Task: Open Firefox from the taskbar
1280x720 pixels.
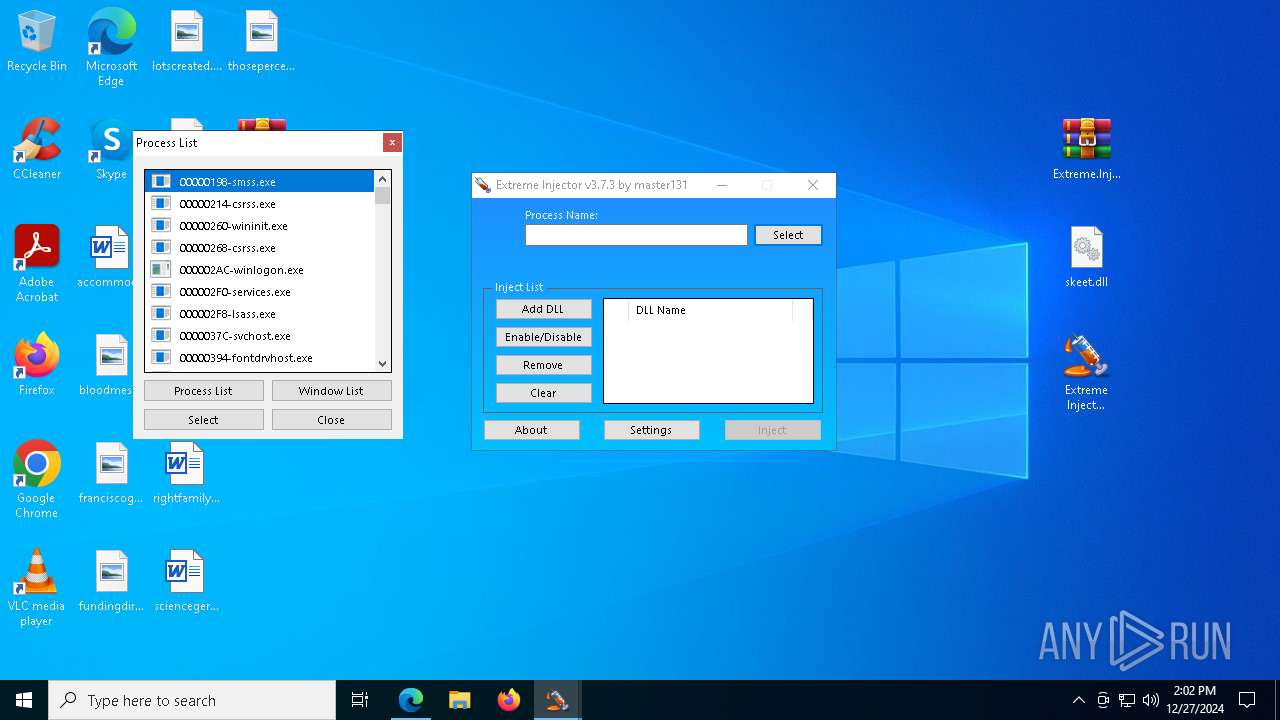Action: click(508, 700)
